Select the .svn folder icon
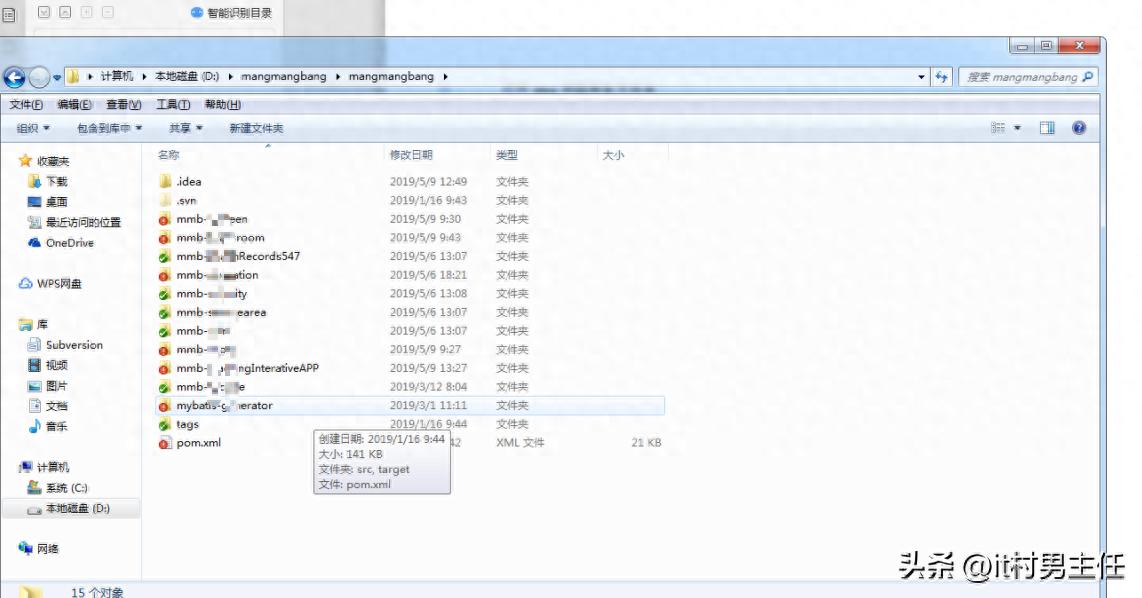This screenshot has width=1142, height=598. (x=165, y=200)
